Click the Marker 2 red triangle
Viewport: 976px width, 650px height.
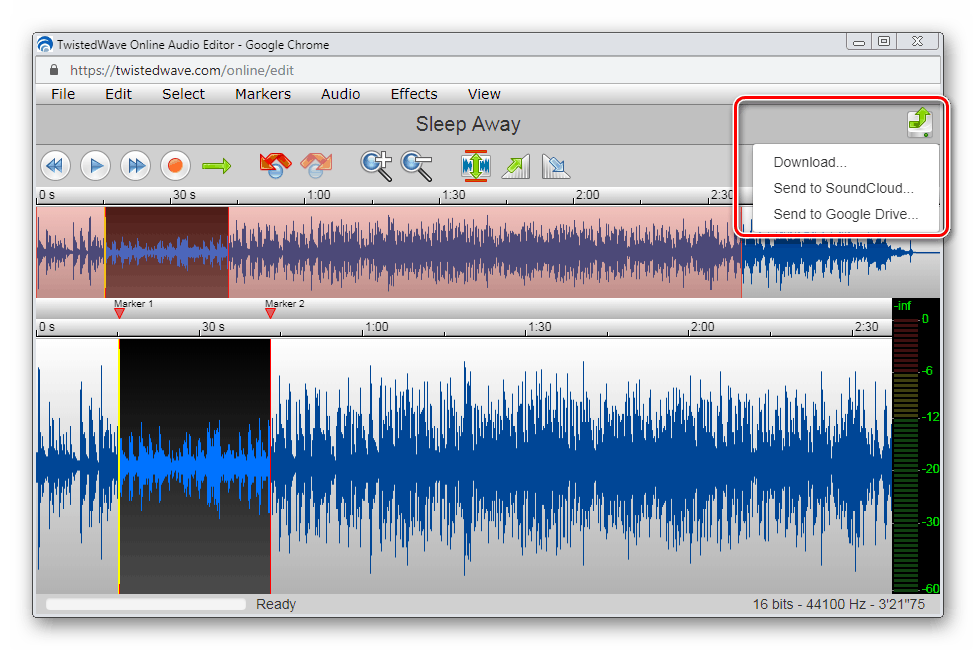[x=270, y=313]
